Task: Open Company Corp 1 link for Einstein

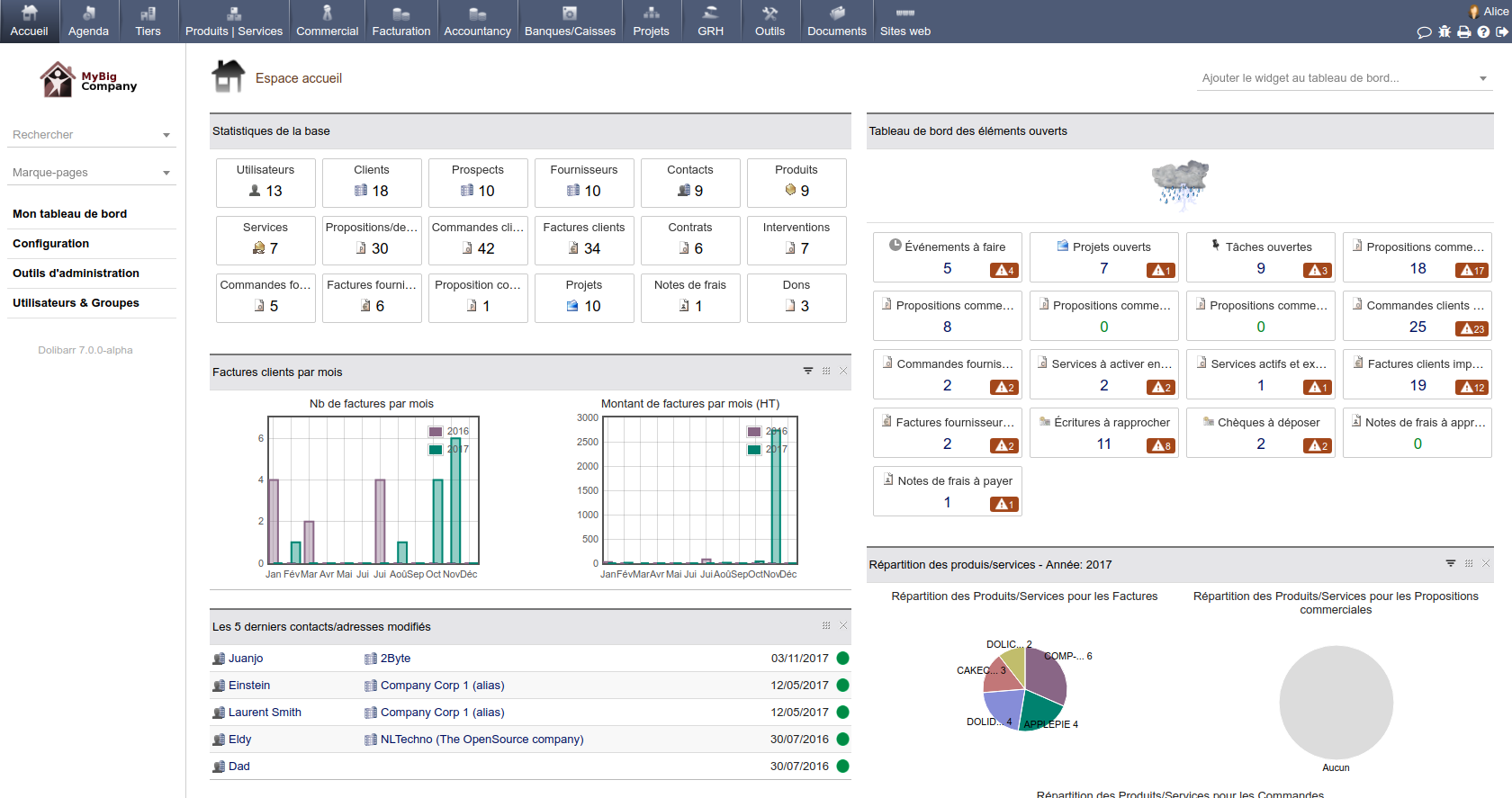Action: (x=442, y=686)
